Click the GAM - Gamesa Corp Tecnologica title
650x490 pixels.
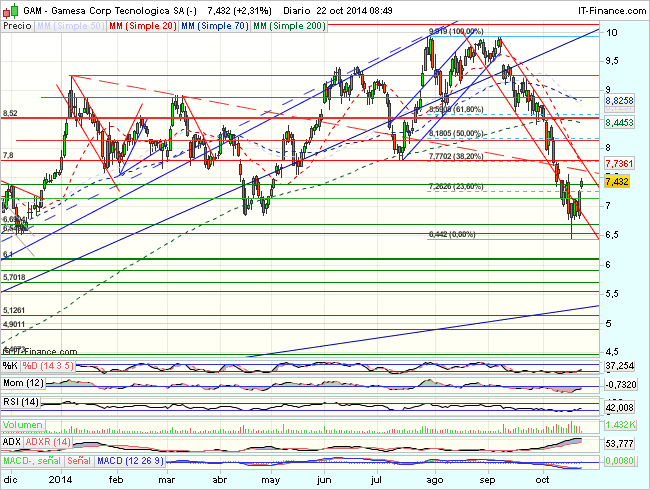[x=104, y=11]
